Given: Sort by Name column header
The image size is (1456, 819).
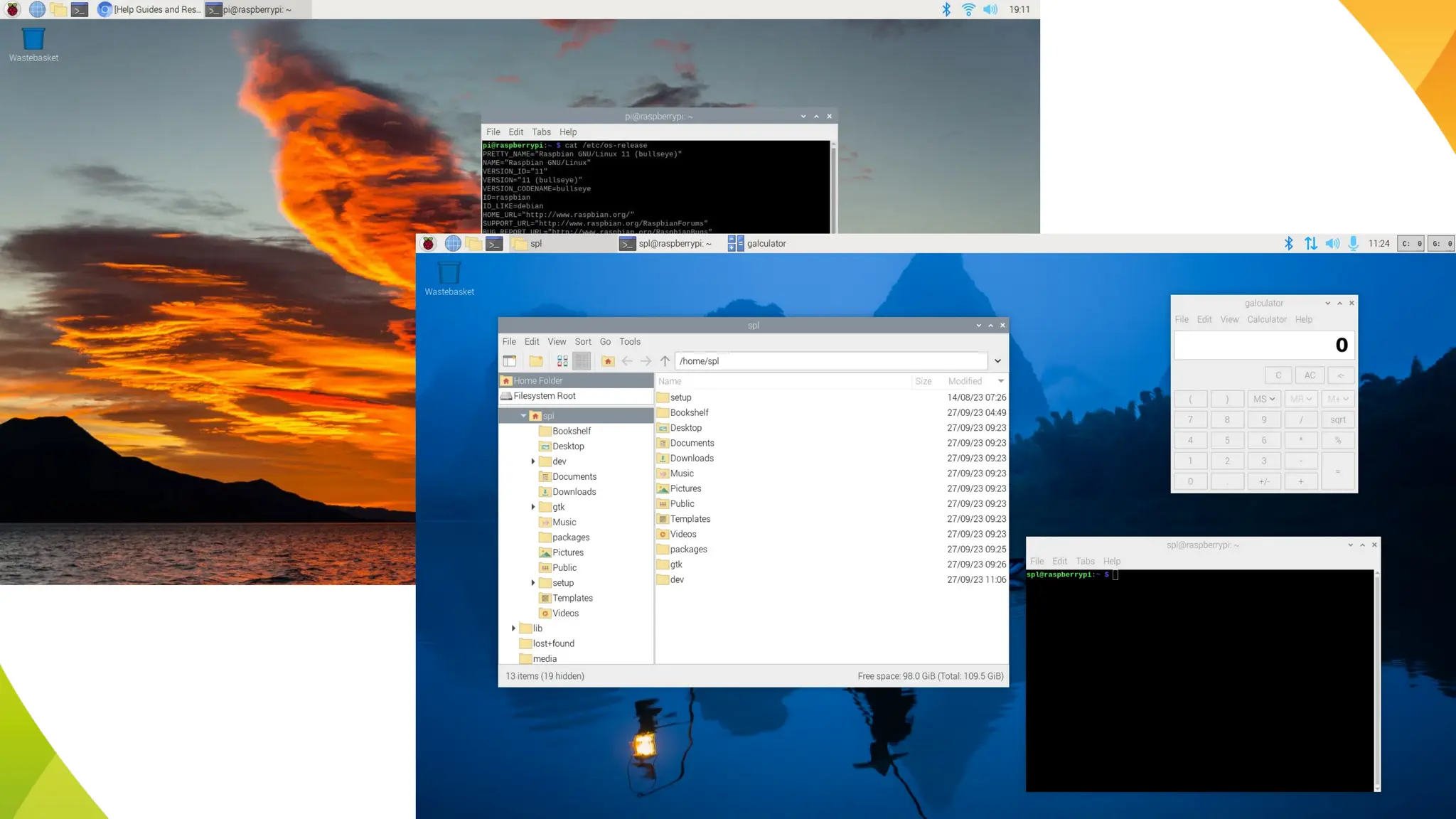Looking at the screenshot, I should pos(783,381).
